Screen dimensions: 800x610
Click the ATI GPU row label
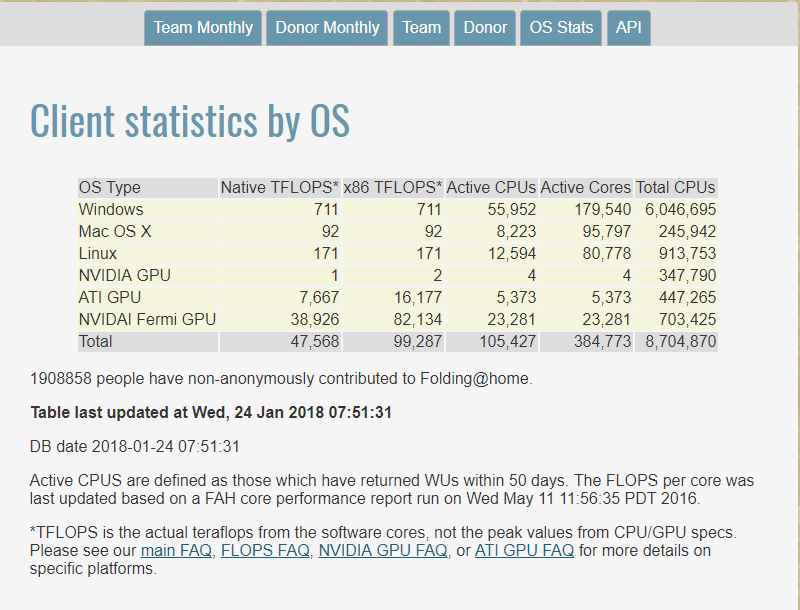tap(110, 297)
